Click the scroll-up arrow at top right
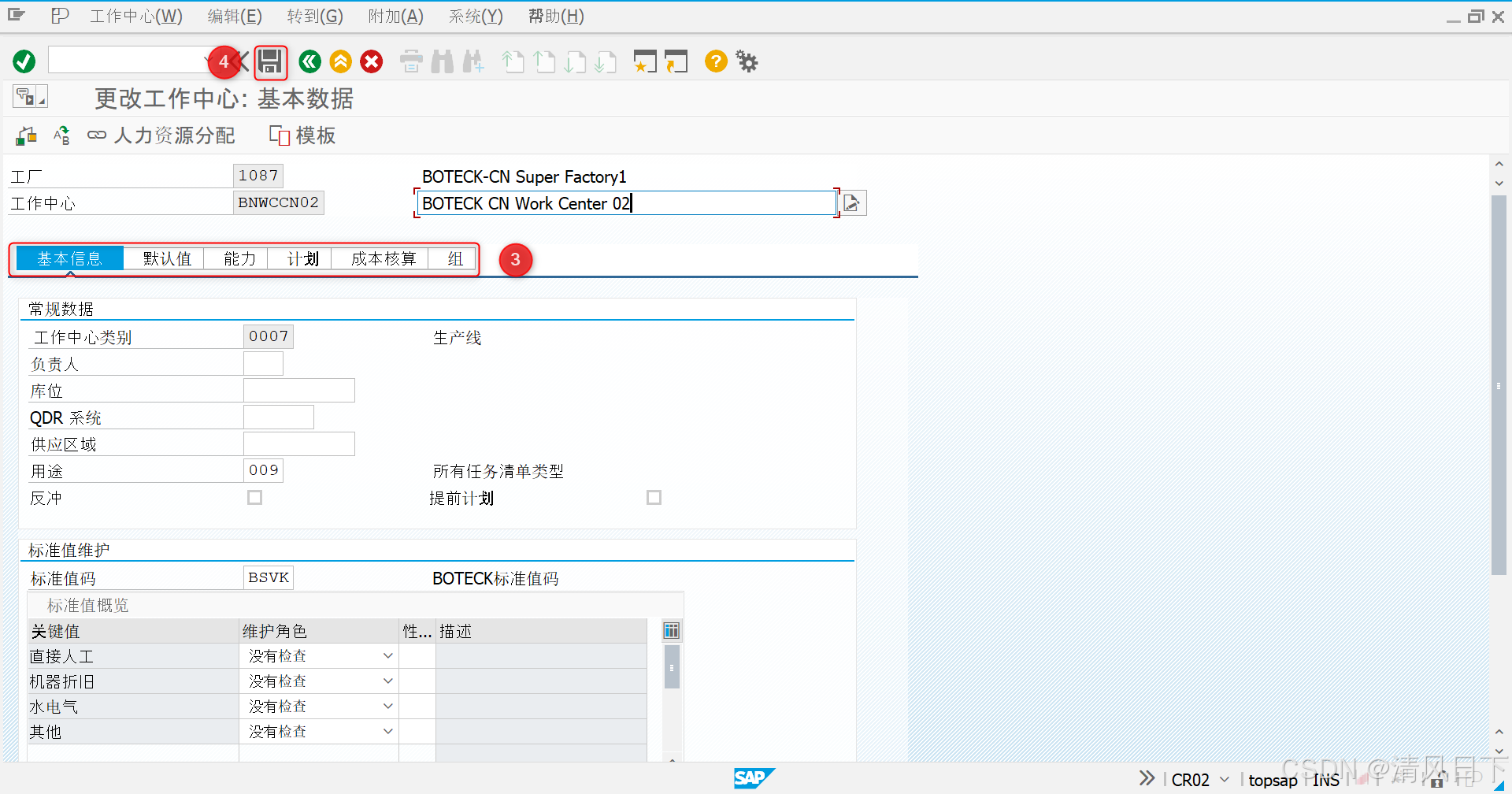 tap(1499, 164)
